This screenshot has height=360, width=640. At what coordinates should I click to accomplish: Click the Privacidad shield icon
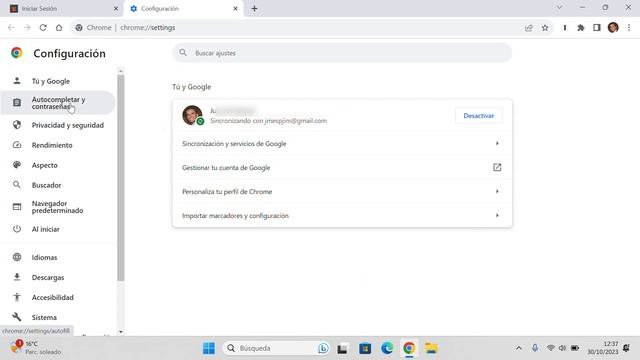[x=17, y=125]
